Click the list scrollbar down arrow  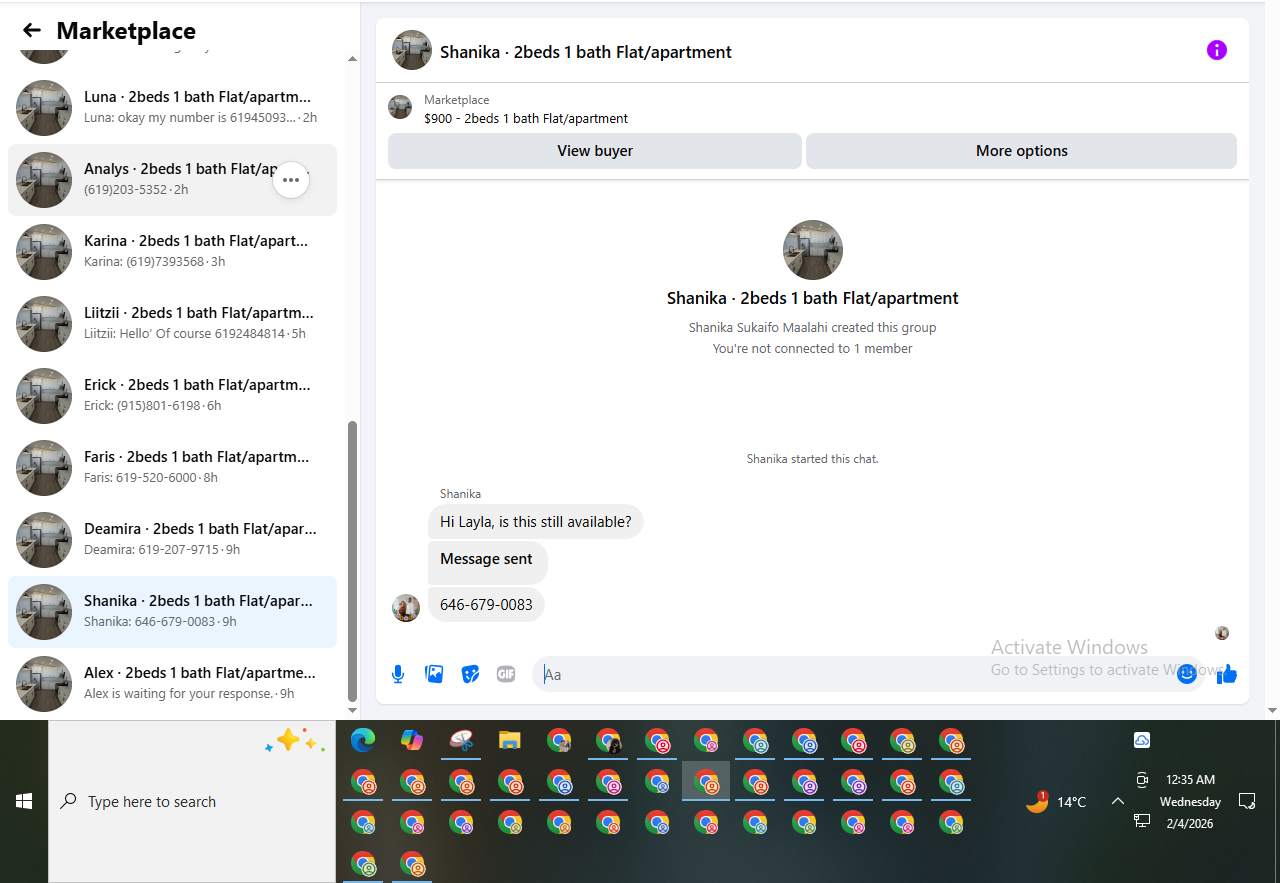(x=352, y=710)
